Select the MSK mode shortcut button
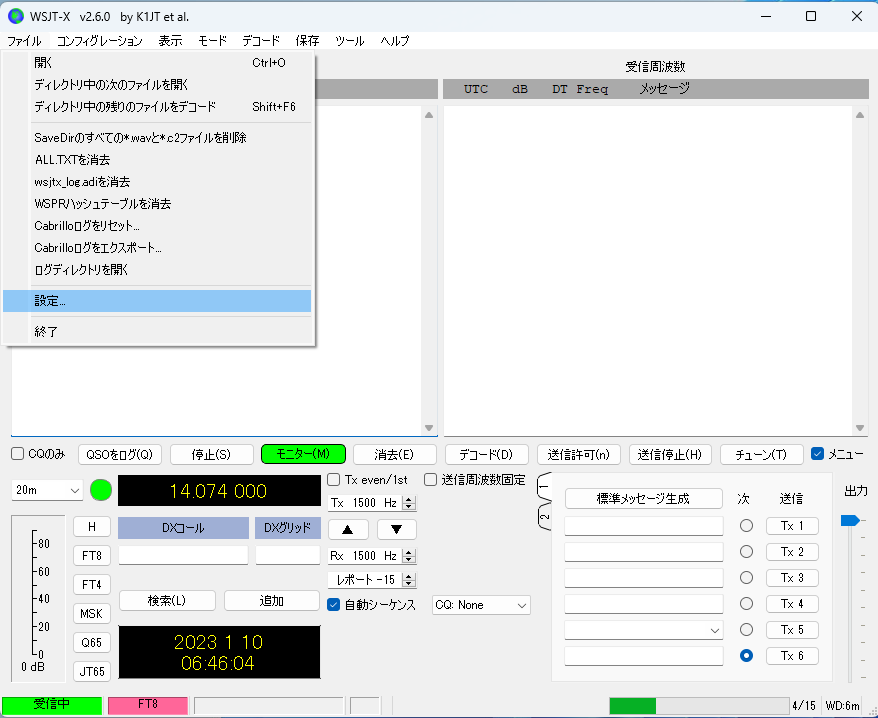Image resolution: width=878 pixels, height=718 pixels. pos(92,614)
